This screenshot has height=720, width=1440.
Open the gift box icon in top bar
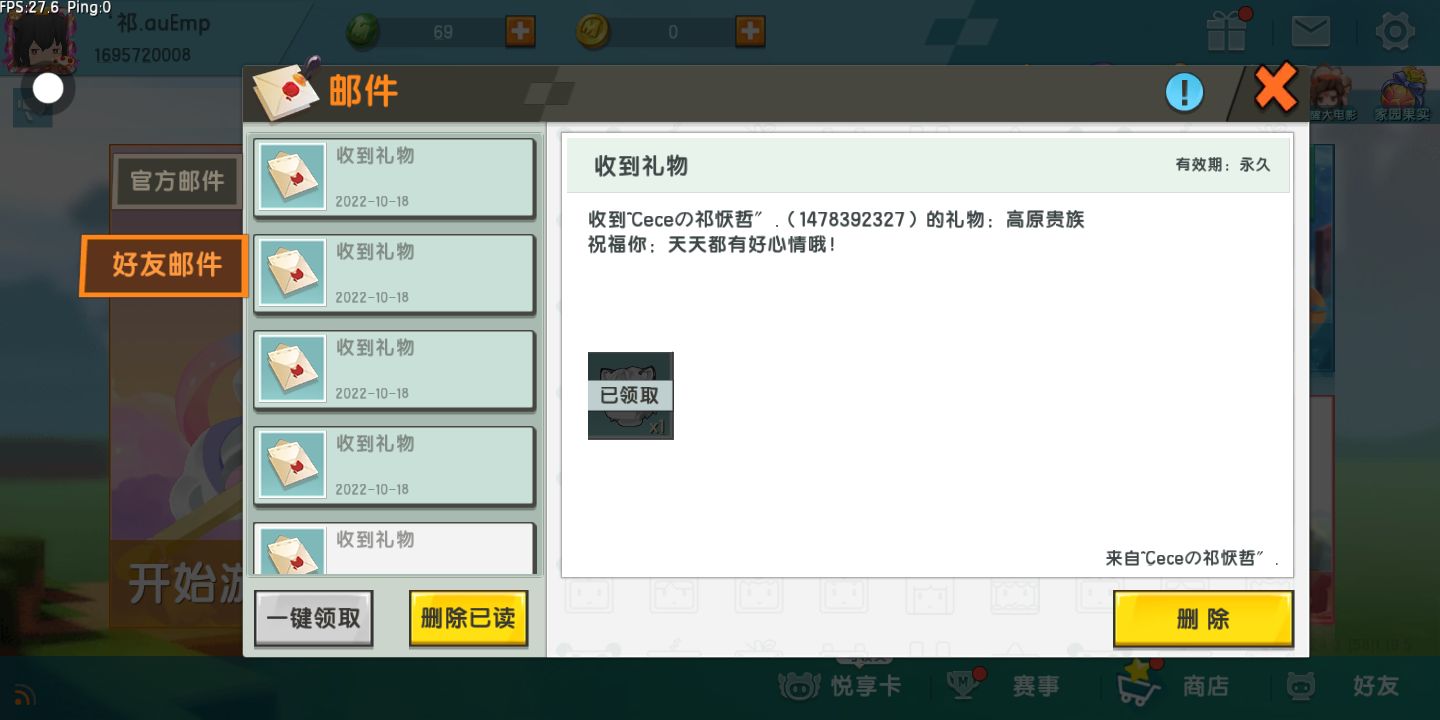tap(1227, 31)
